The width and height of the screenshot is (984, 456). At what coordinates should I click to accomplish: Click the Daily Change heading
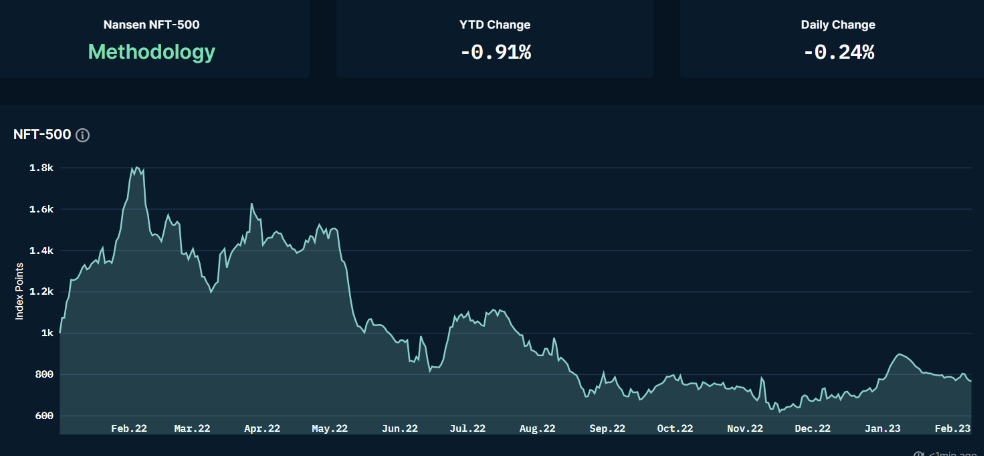(x=838, y=25)
